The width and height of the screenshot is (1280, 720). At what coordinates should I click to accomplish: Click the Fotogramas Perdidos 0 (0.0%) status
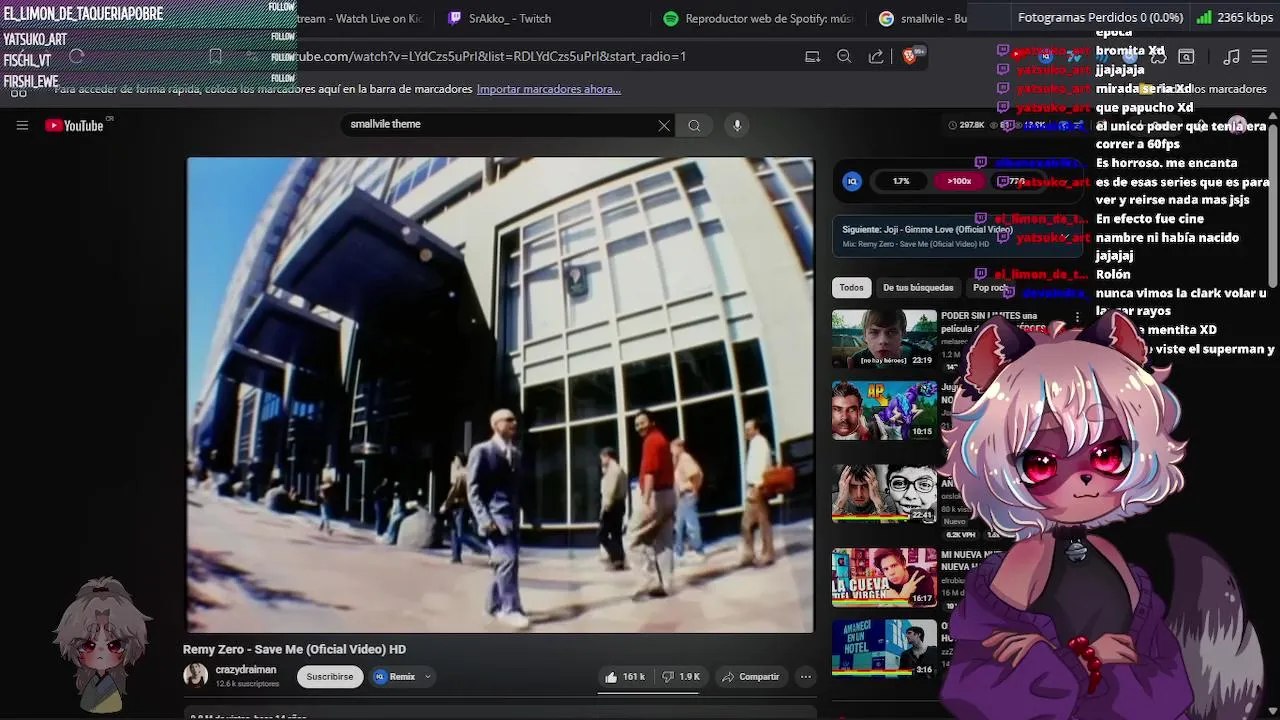pyautogui.click(x=1100, y=17)
